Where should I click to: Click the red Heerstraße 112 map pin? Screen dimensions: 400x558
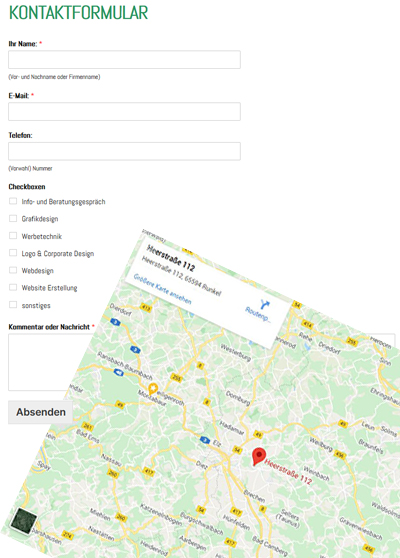[x=259, y=457]
